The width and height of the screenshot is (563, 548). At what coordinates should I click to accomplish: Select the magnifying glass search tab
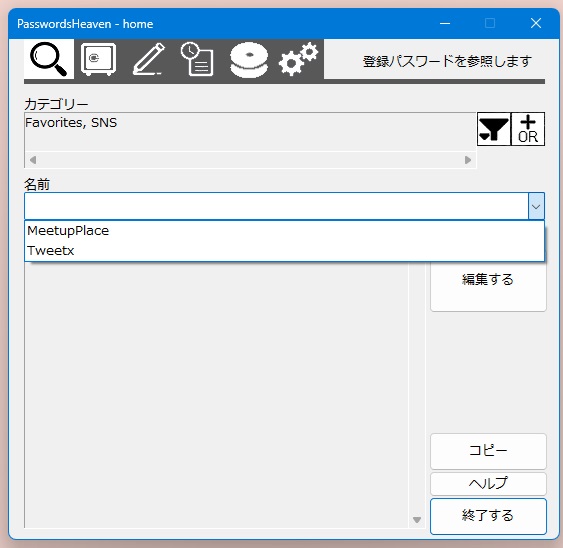(49, 59)
